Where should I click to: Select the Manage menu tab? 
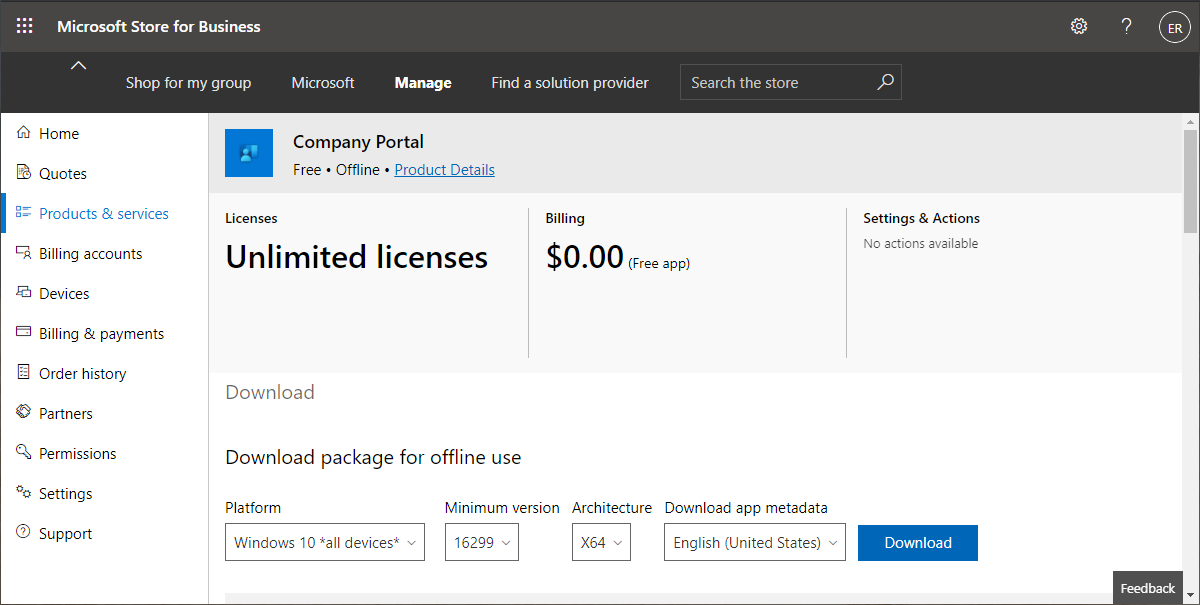tap(423, 83)
